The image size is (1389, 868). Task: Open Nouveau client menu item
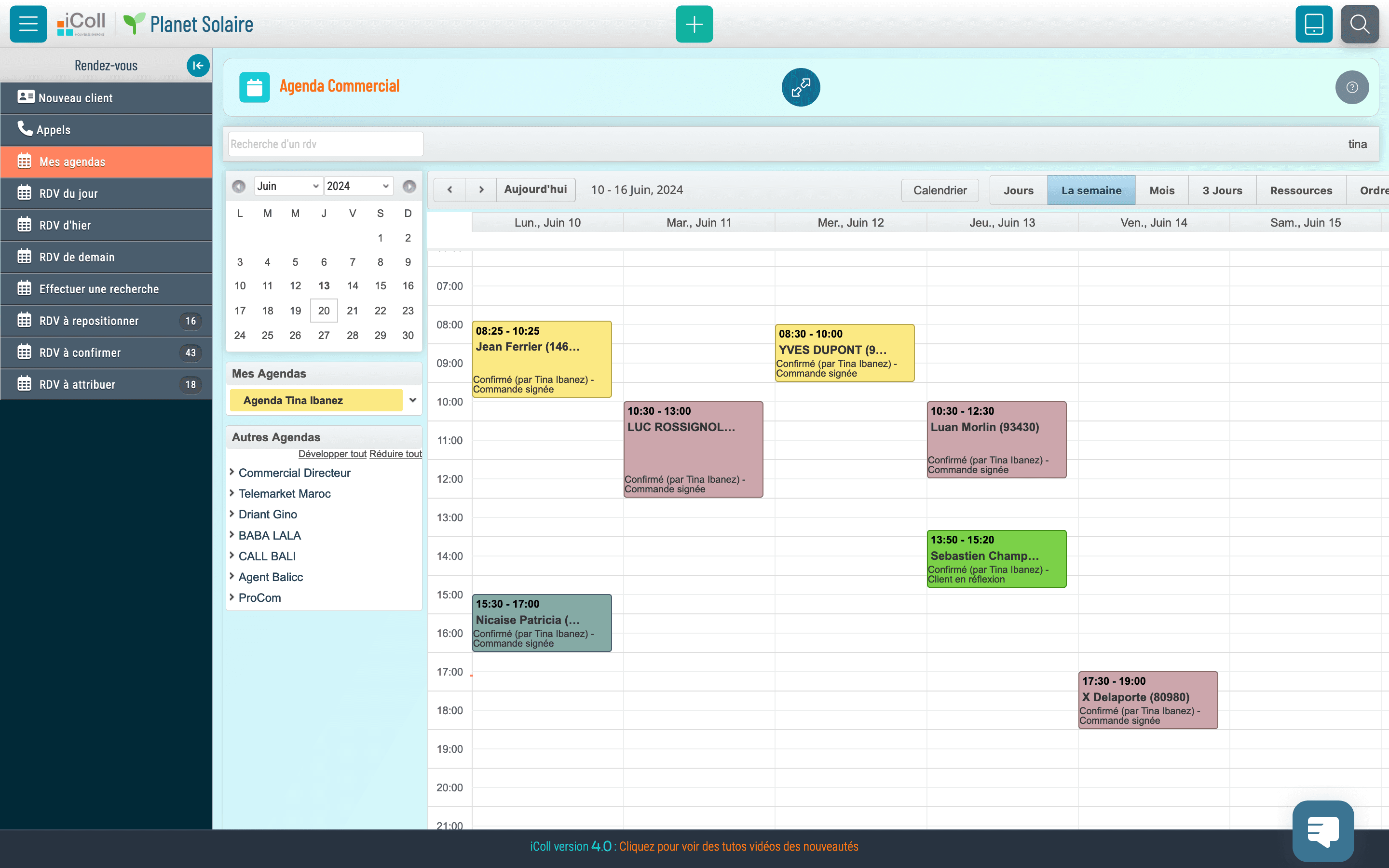pos(106,97)
